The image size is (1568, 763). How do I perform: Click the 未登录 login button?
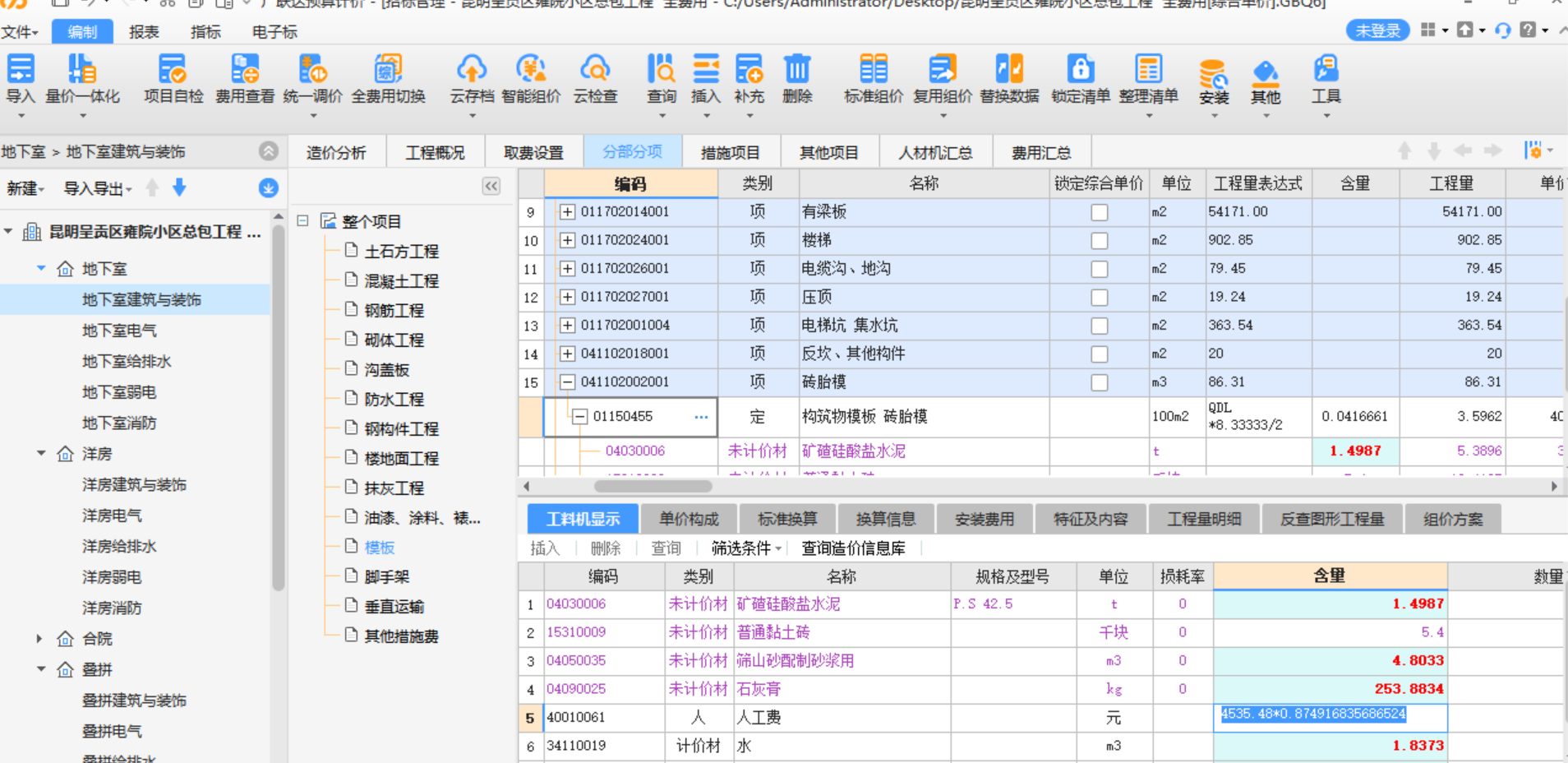pyautogui.click(x=1377, y=30)
